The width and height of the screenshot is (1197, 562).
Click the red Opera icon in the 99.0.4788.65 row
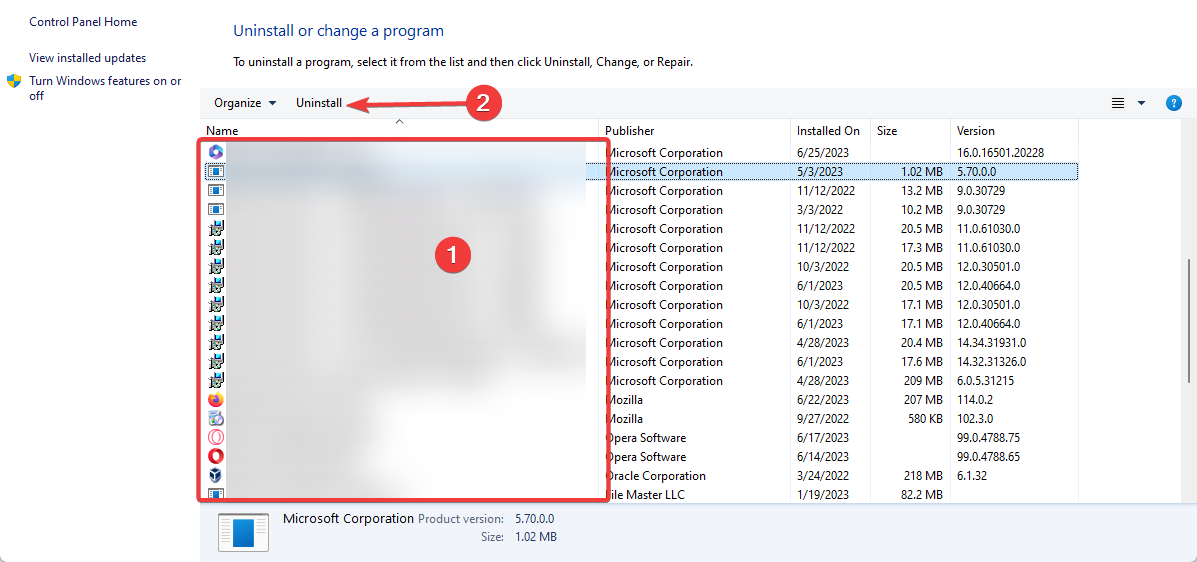(215, 457)
